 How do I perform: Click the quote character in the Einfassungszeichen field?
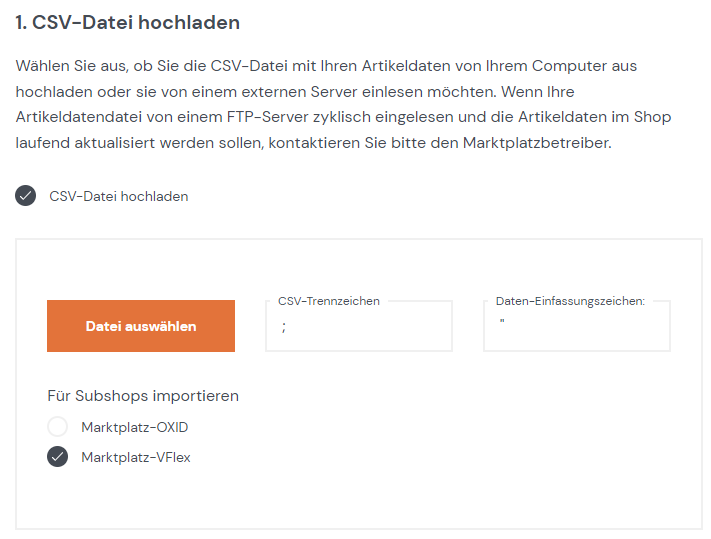coord(502,321)
